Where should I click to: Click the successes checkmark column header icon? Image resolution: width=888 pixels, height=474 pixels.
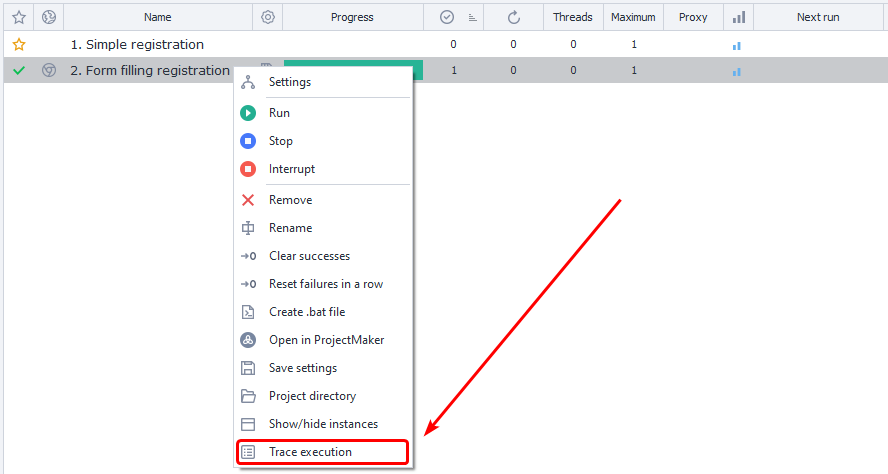click(x=446, y=17)
